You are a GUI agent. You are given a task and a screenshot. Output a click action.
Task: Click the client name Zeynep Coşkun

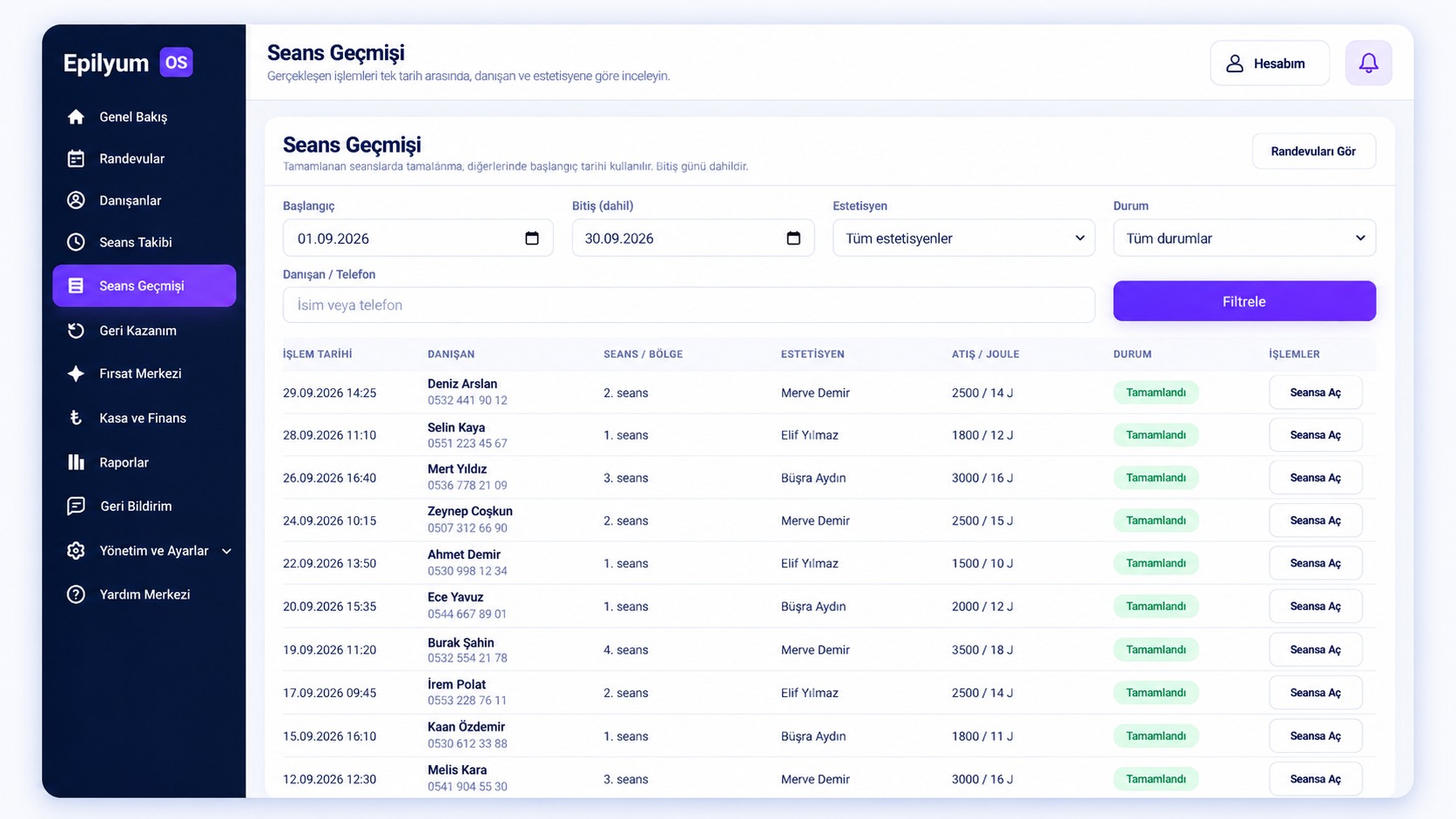[470, 511]
